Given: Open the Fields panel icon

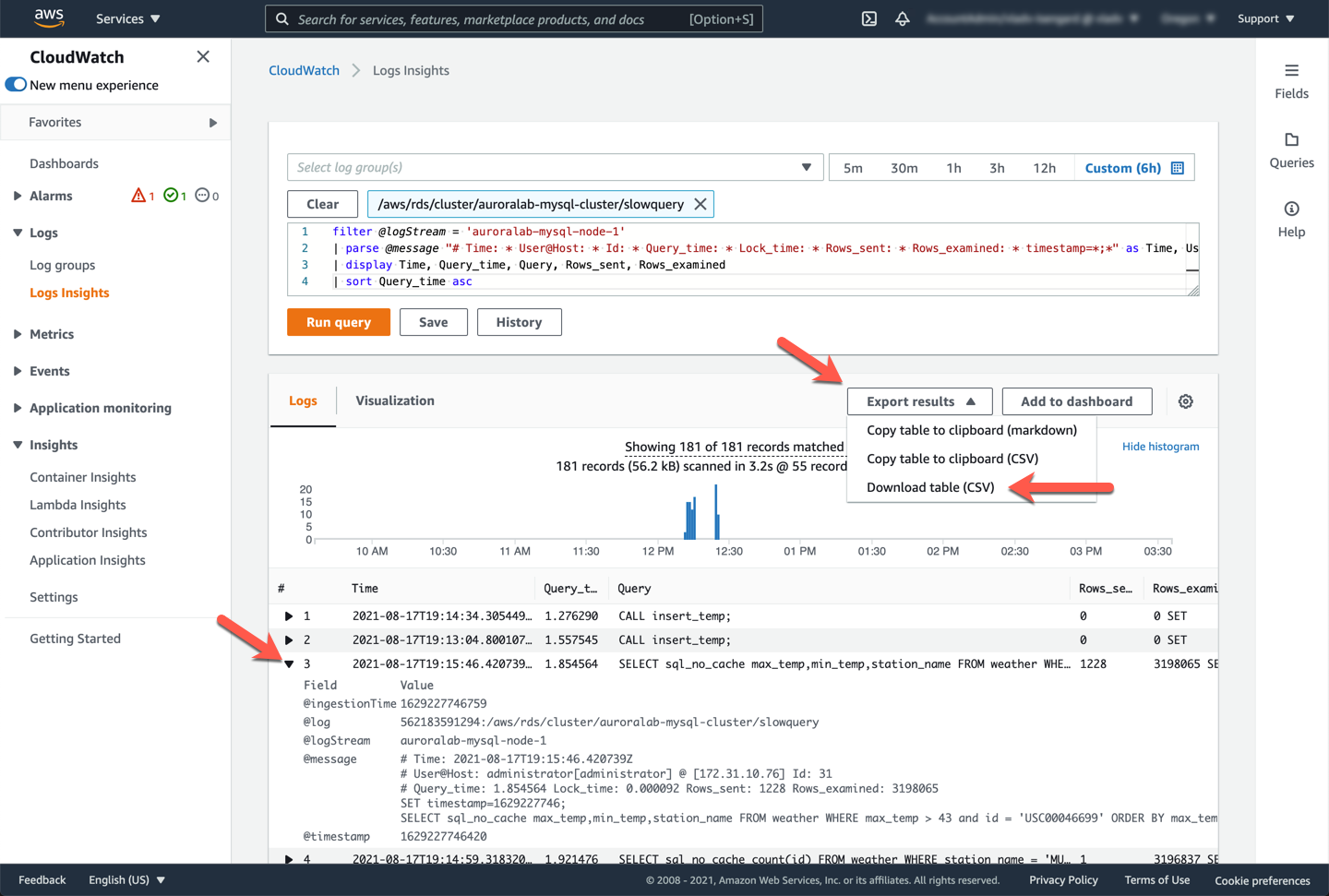Looking at the screenshot, I should 1291,71.
